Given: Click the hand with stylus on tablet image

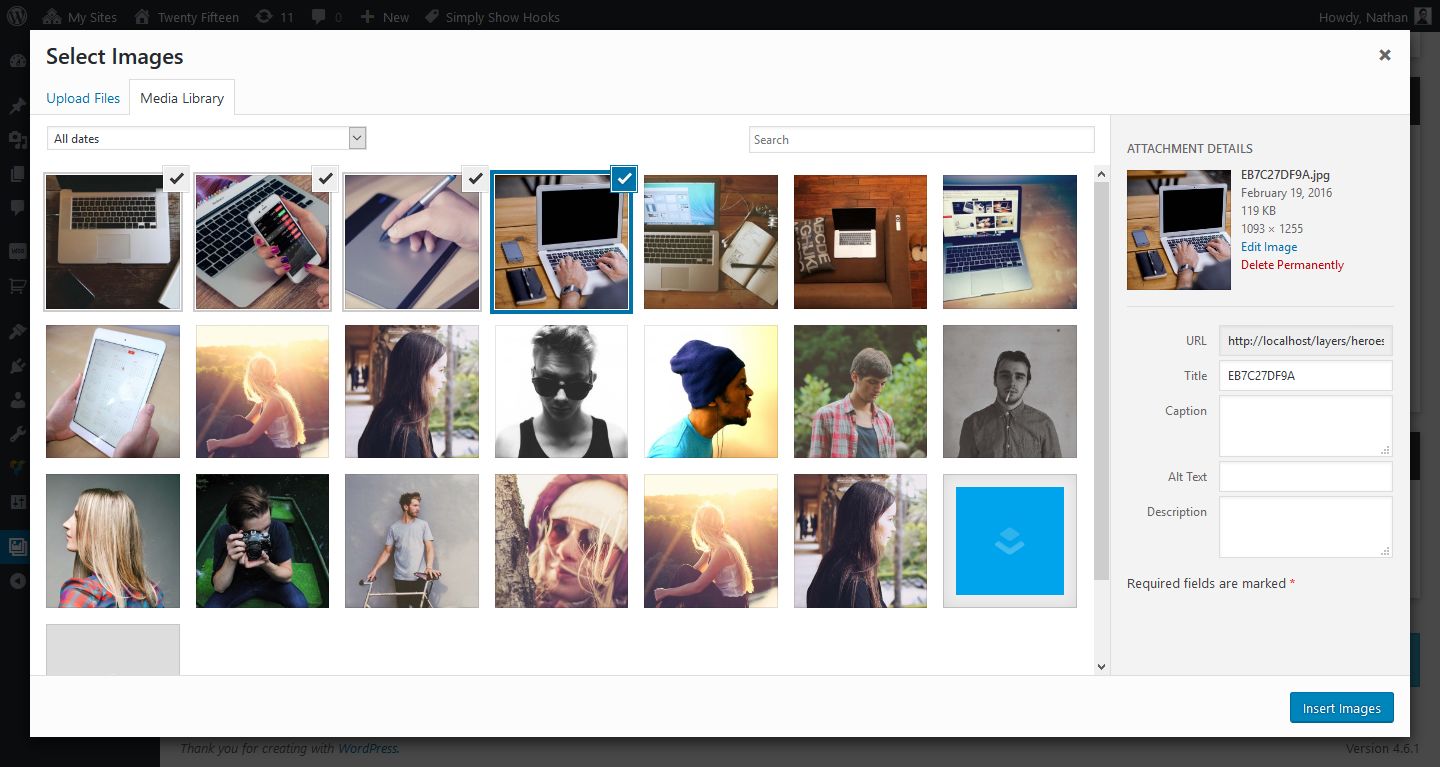Looking at the screenshot, I should click(412, 242).
